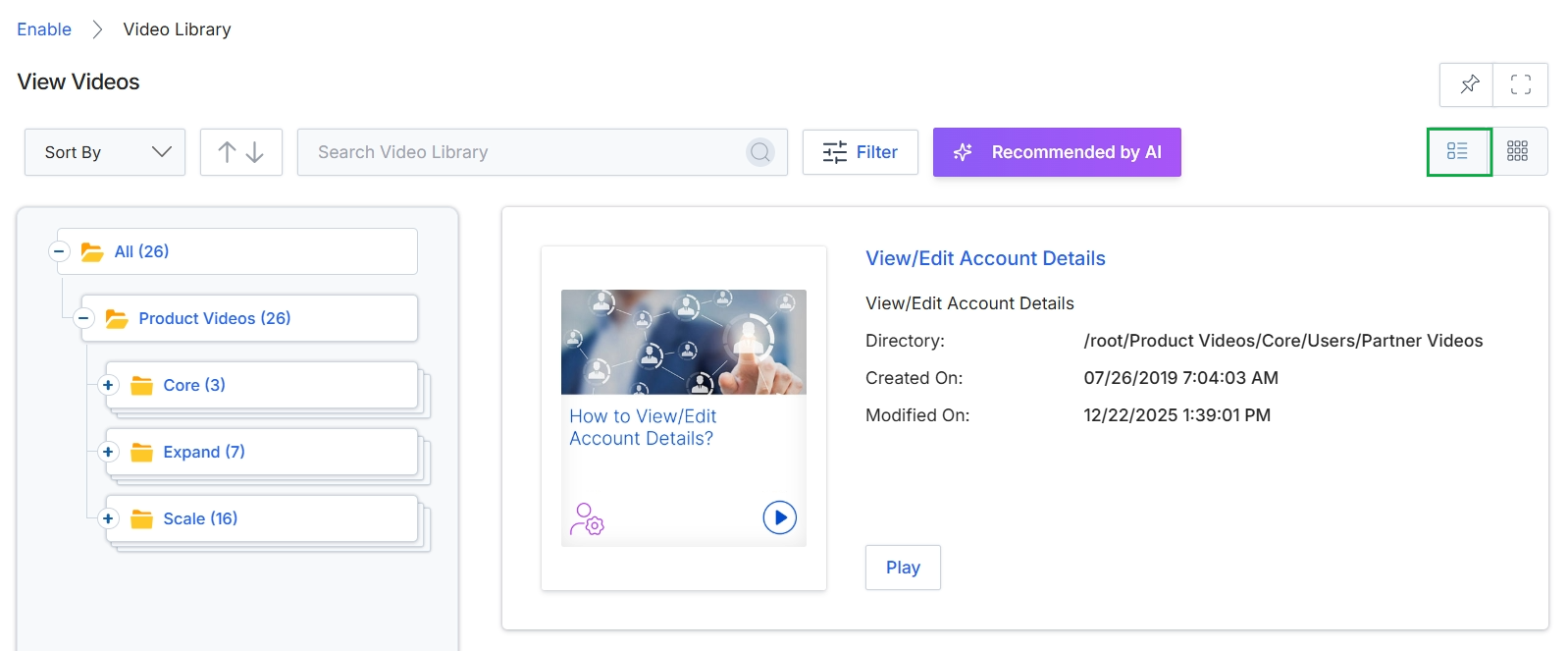Open How to View/Edit Account Details caption

click(x=643, y=427)
